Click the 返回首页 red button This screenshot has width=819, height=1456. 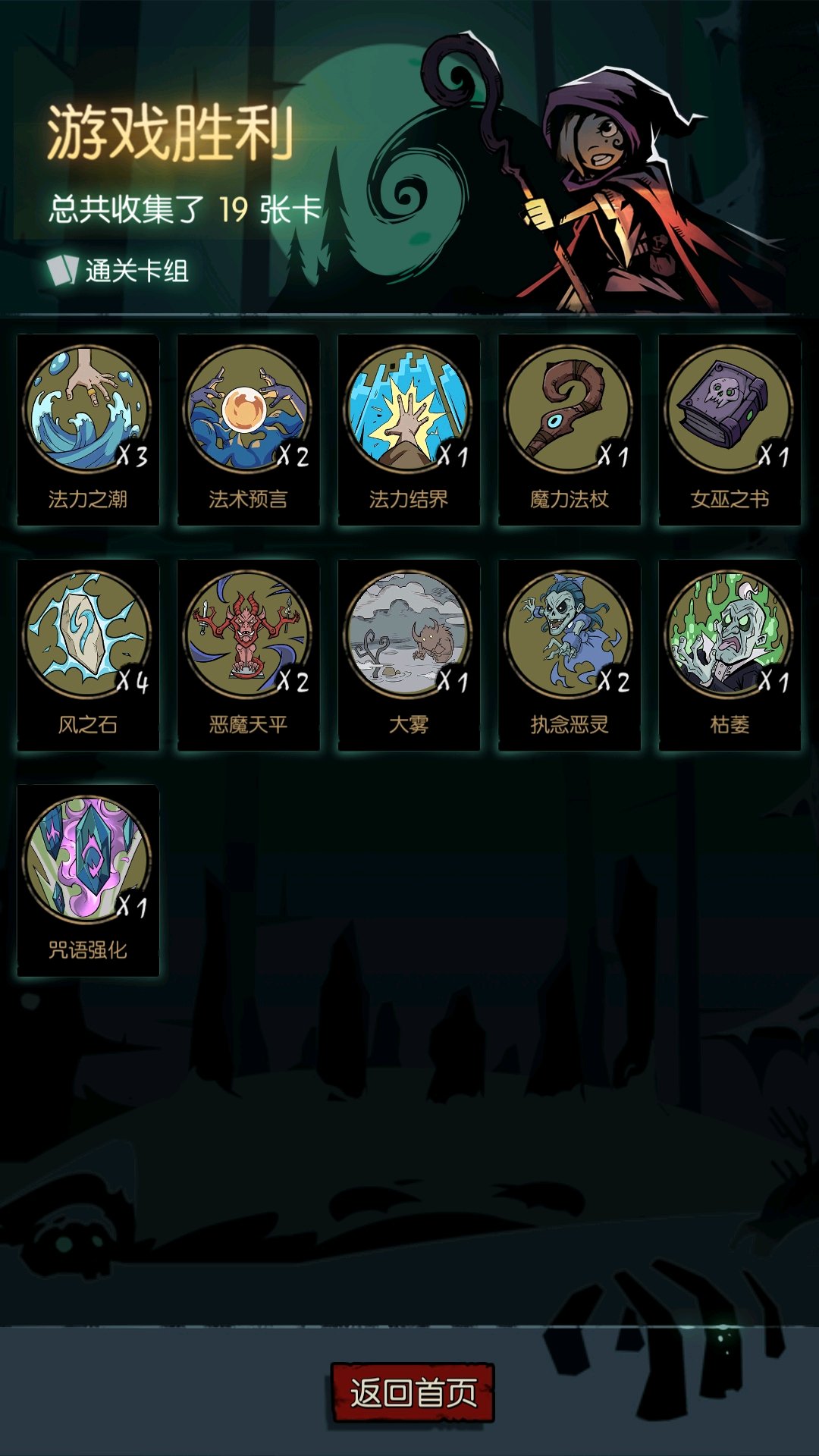(x=413, y=1392)
